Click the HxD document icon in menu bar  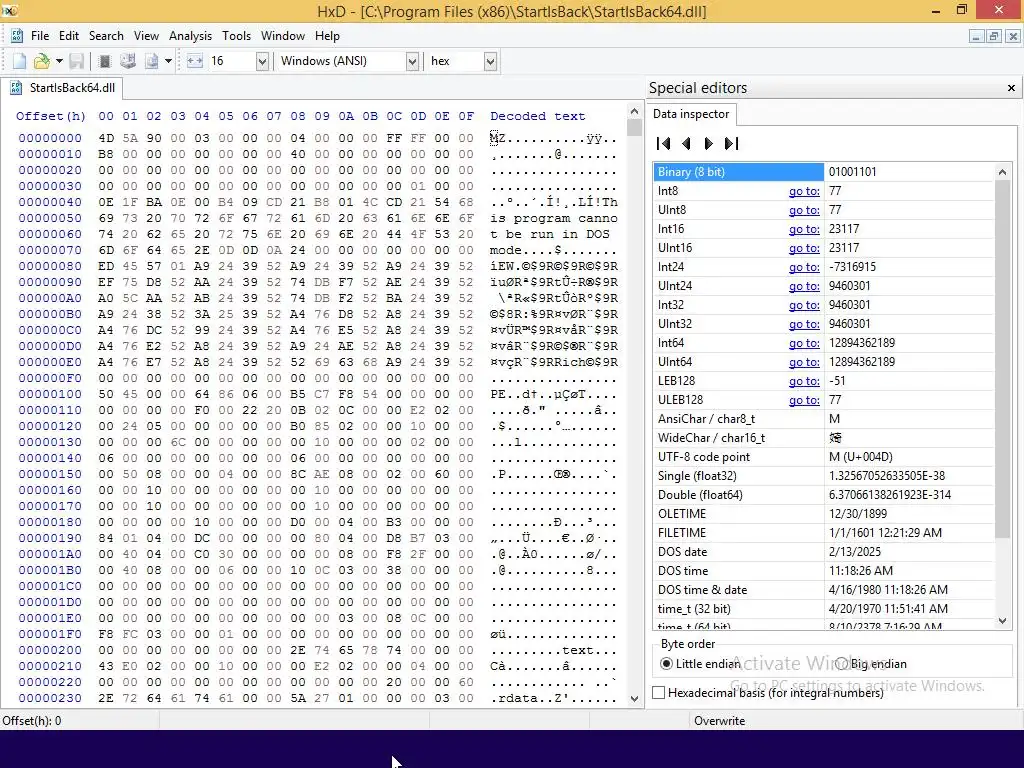point(17,36)
